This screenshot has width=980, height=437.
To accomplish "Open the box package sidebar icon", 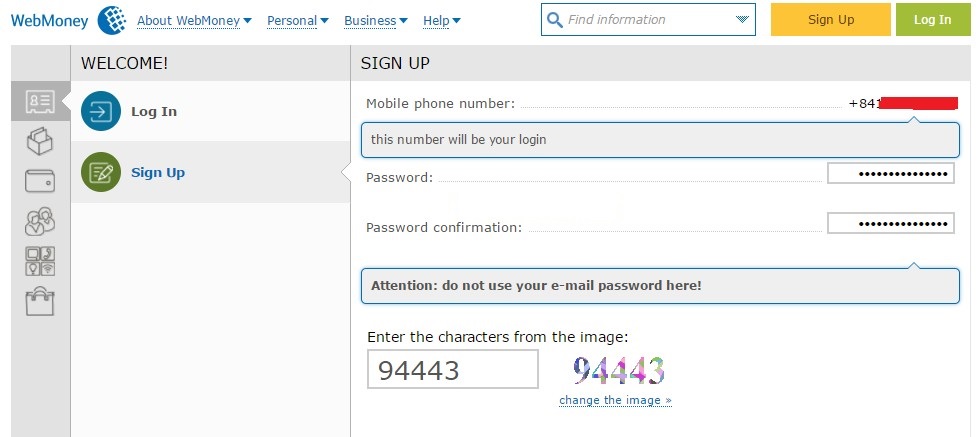I will [x=40, y=141].
